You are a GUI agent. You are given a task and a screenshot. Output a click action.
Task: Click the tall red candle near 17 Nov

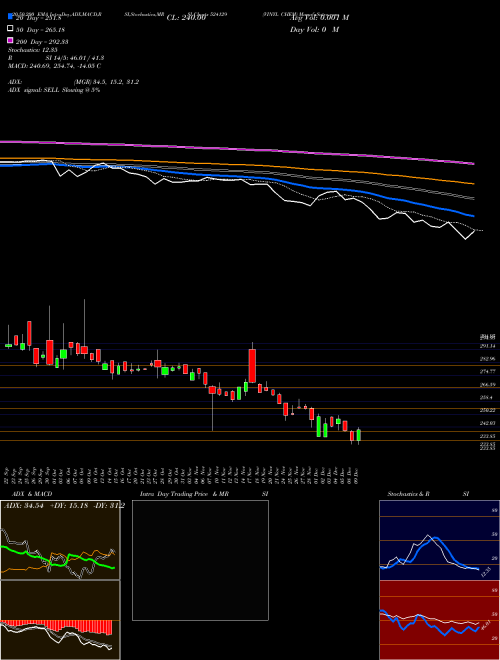click(x=252, y=366)
